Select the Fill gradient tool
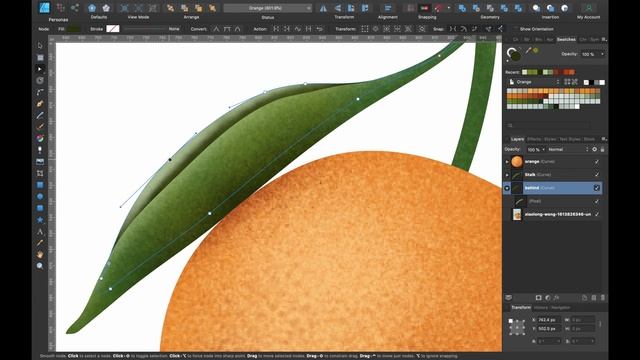Viewport: 640px width, 360px height. pos(40,138)
